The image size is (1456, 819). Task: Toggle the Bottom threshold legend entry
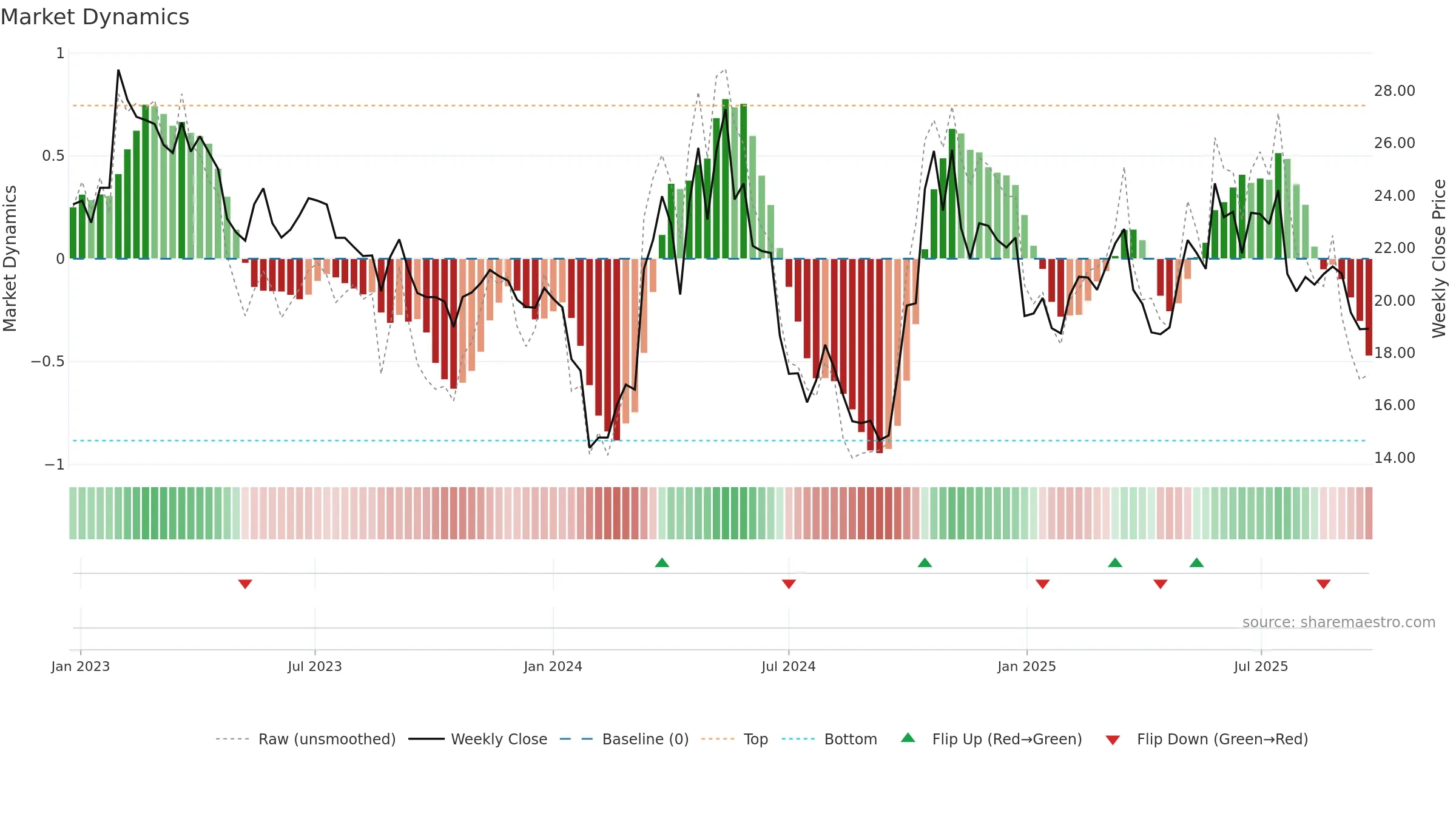point(829,739)
